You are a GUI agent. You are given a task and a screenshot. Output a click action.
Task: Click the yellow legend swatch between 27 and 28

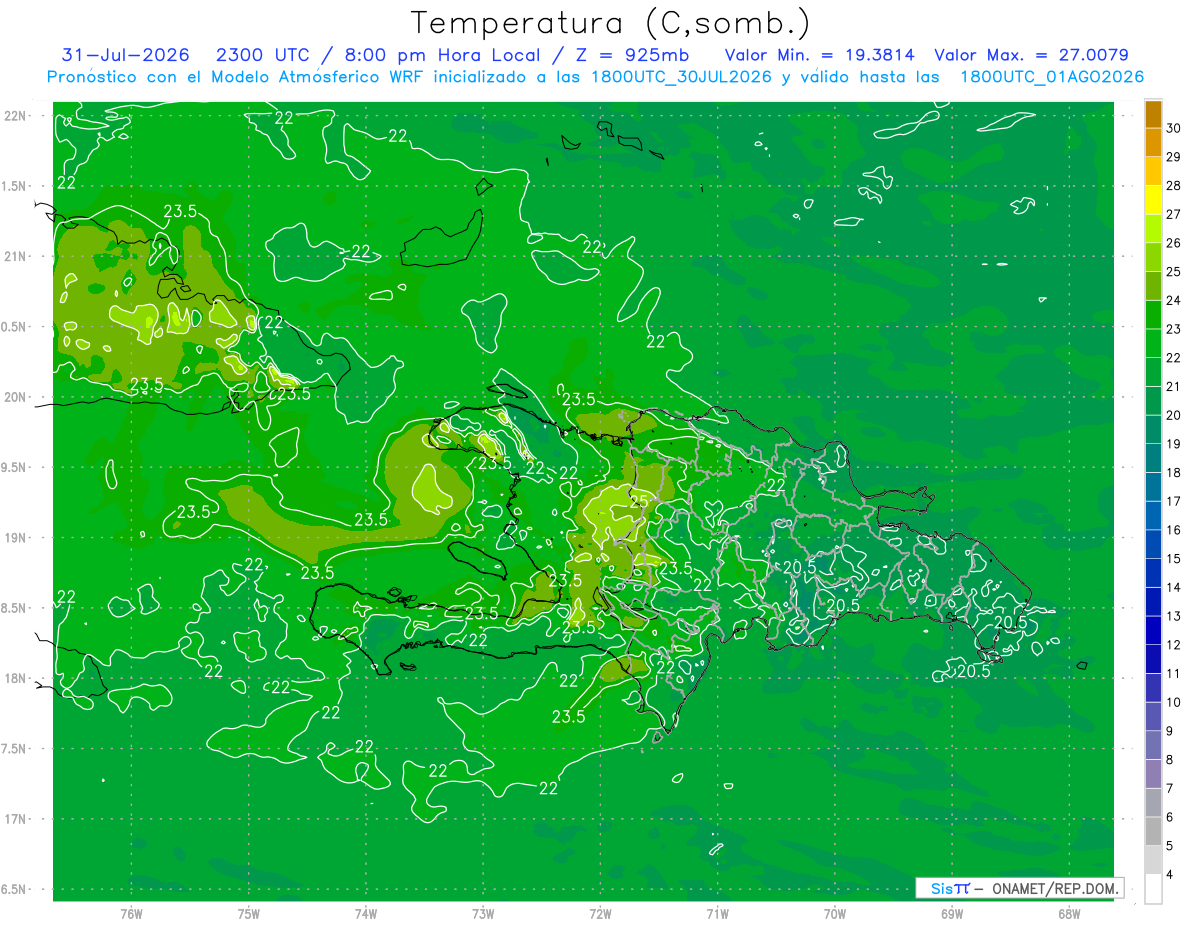pos(1153,200)
